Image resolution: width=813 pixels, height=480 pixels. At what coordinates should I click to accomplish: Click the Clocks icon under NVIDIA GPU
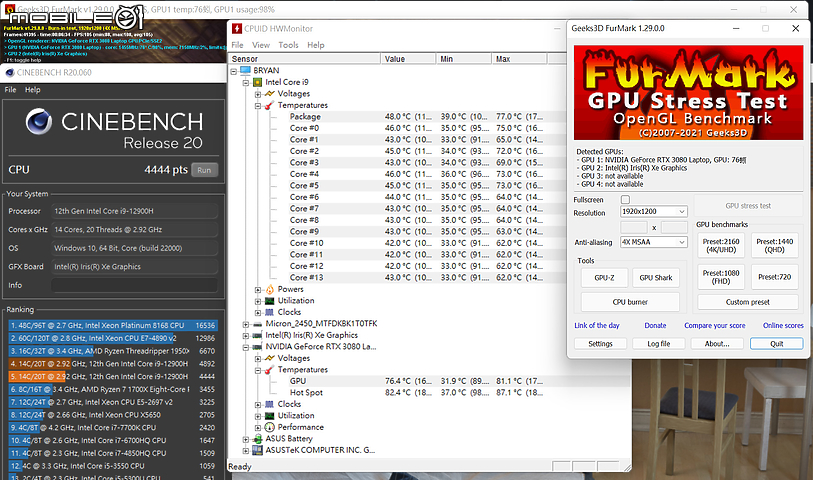pyautogui.click(x=270, y=404)
